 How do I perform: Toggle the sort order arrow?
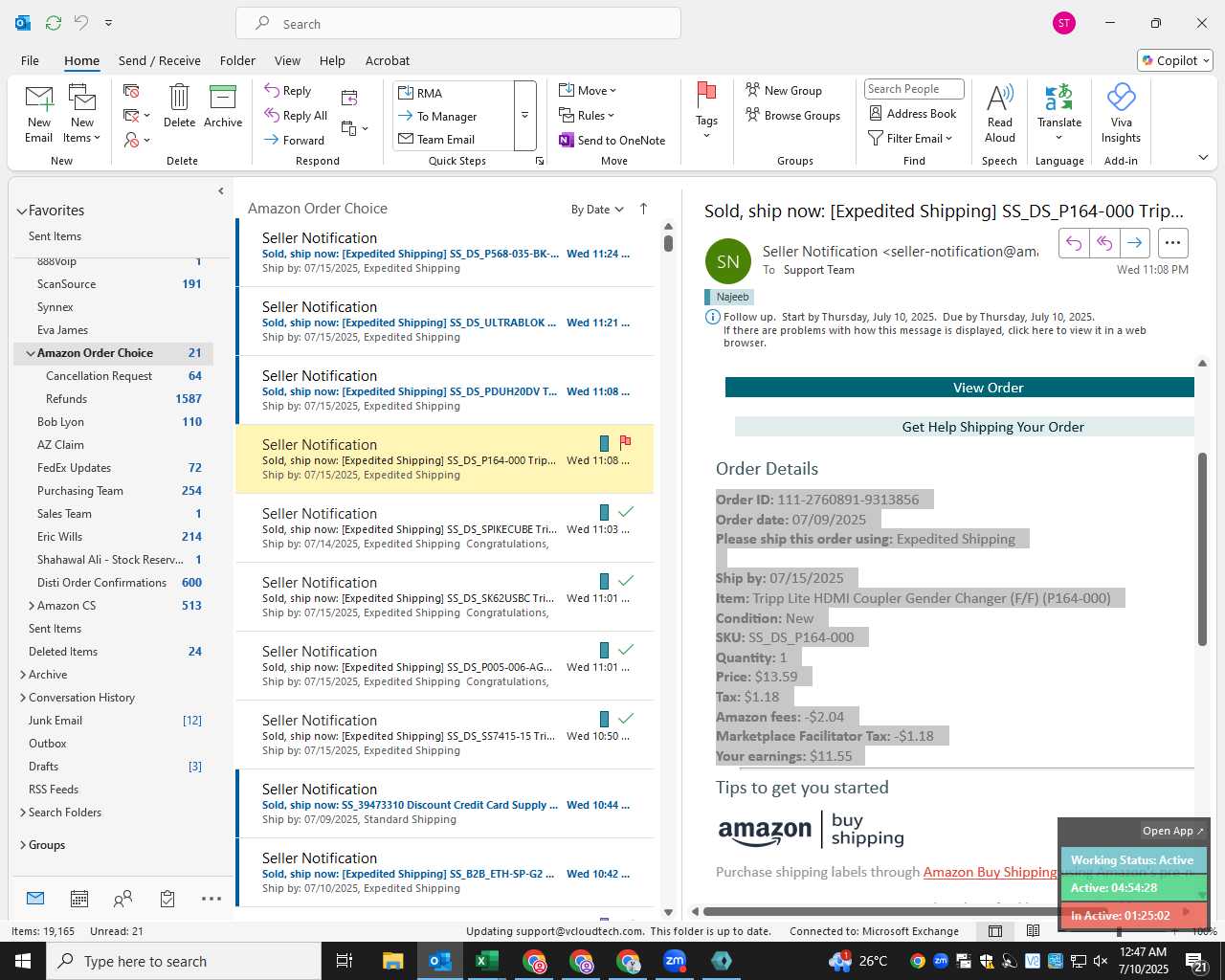(643, 209)
